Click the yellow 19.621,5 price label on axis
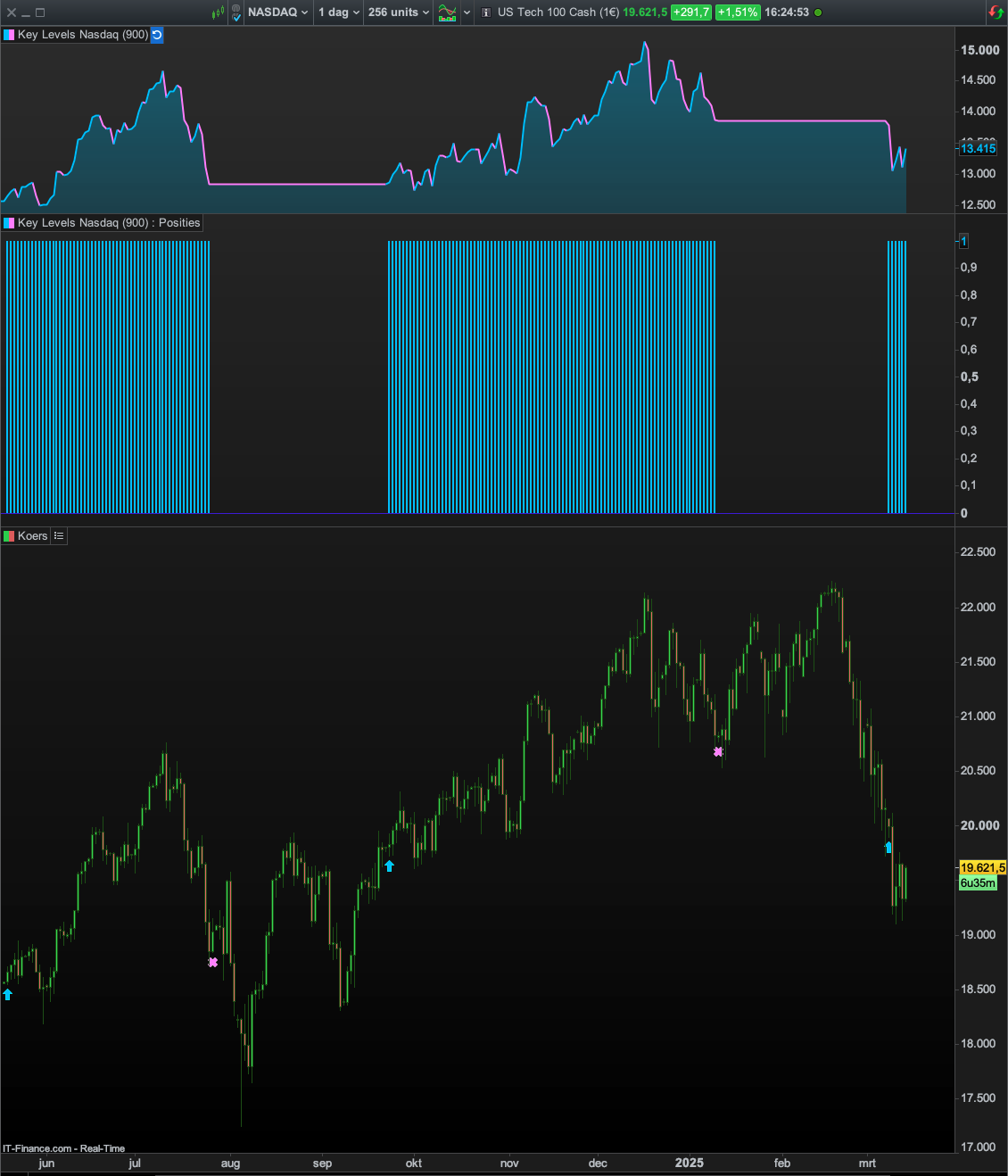This screenshot has width=1008, height=1176. [982, 867]
